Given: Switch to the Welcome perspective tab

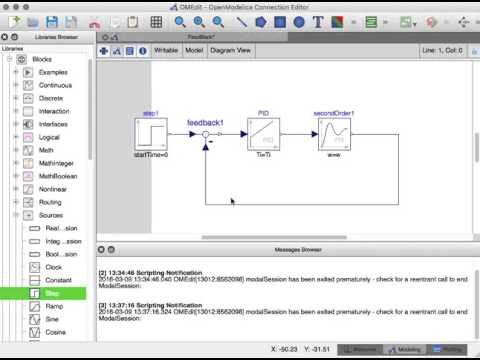Looking at the screenshot, I should coord(361,349).
